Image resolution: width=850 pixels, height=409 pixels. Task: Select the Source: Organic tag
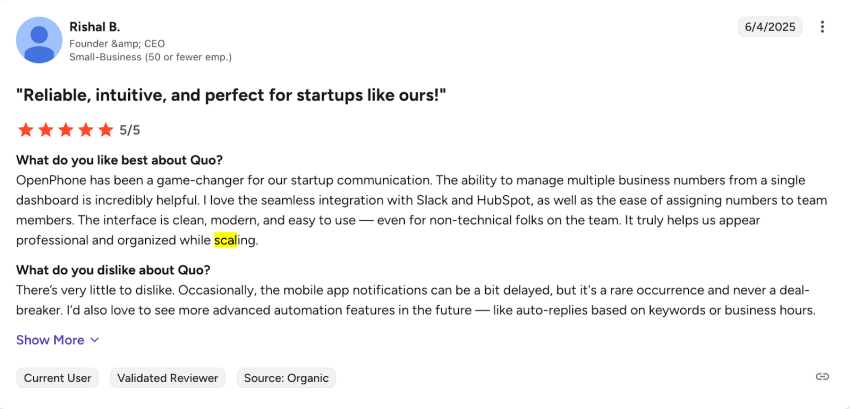[x=286, y=378]
